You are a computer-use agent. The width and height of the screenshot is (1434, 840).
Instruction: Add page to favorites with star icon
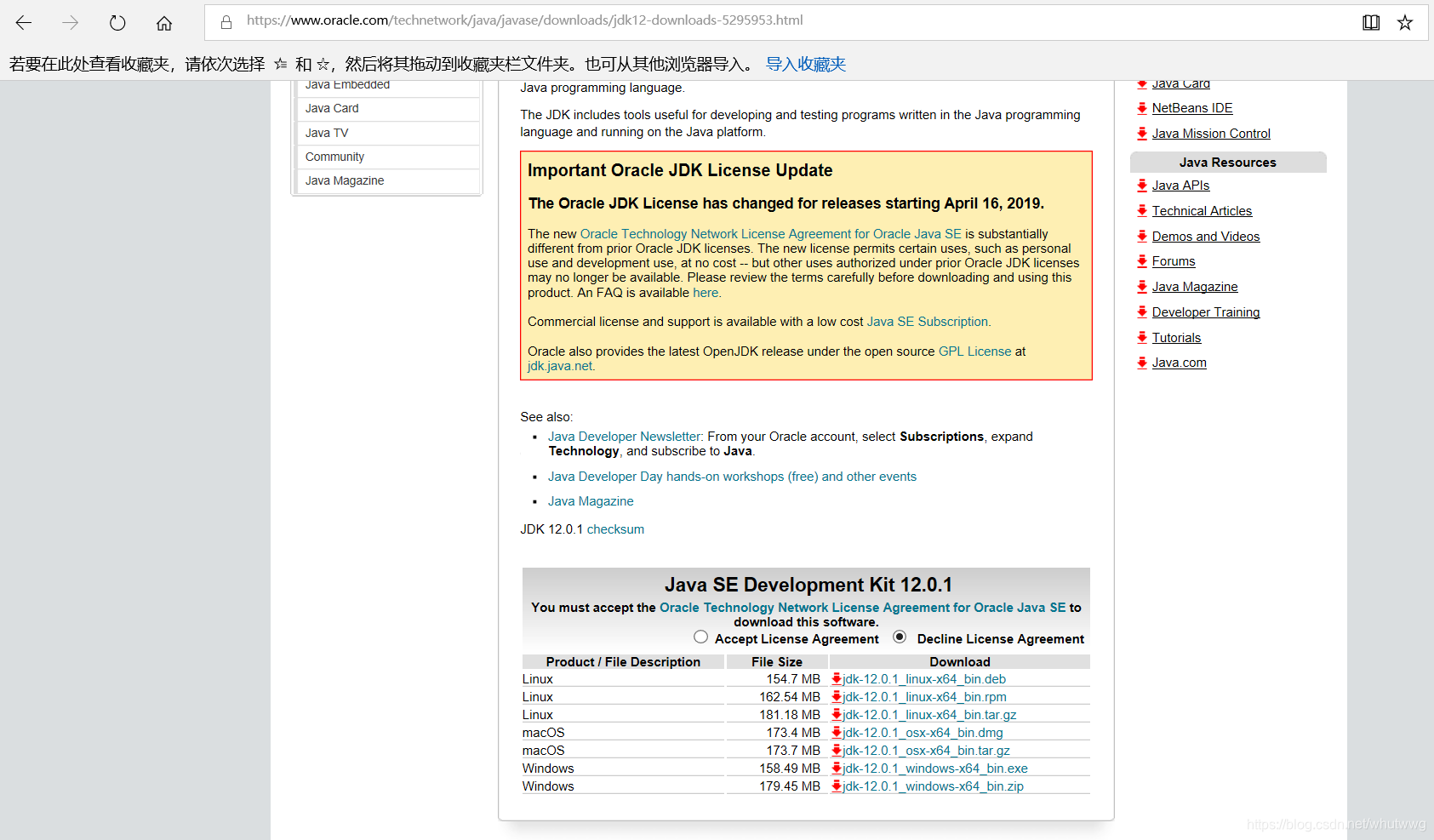pos(1405,23)
